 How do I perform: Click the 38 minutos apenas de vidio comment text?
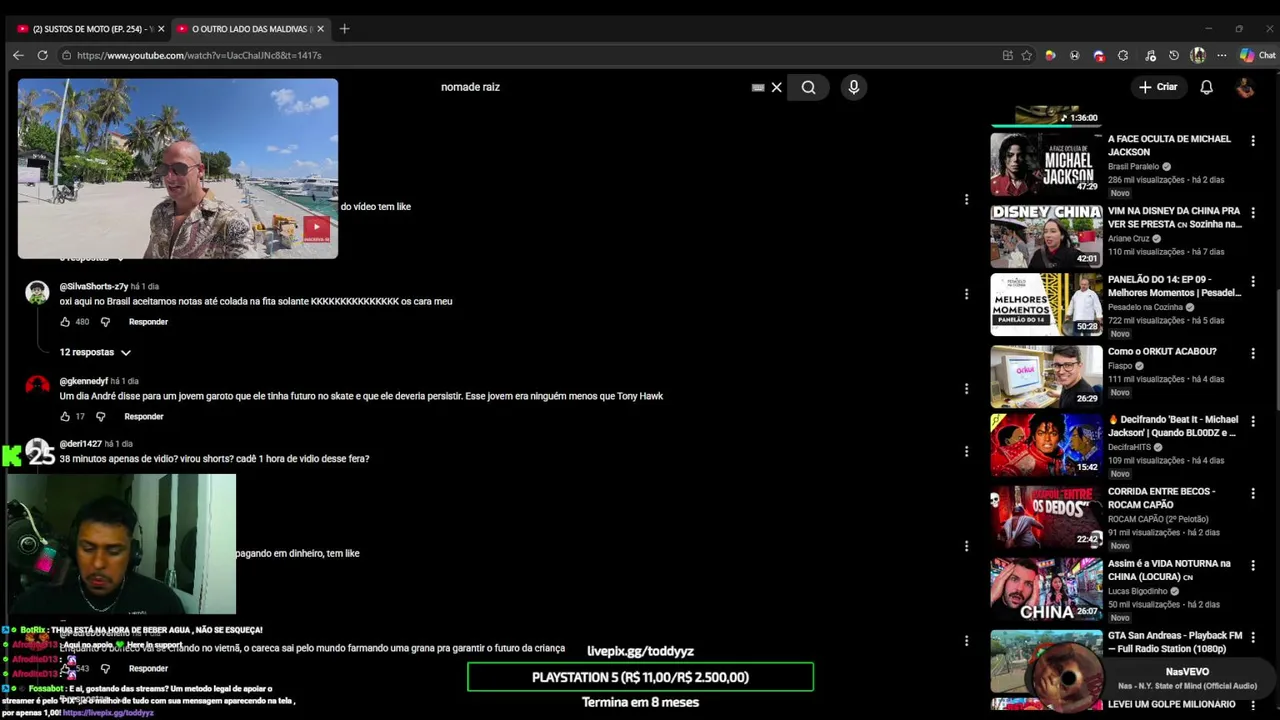click(x=214, y=458)
